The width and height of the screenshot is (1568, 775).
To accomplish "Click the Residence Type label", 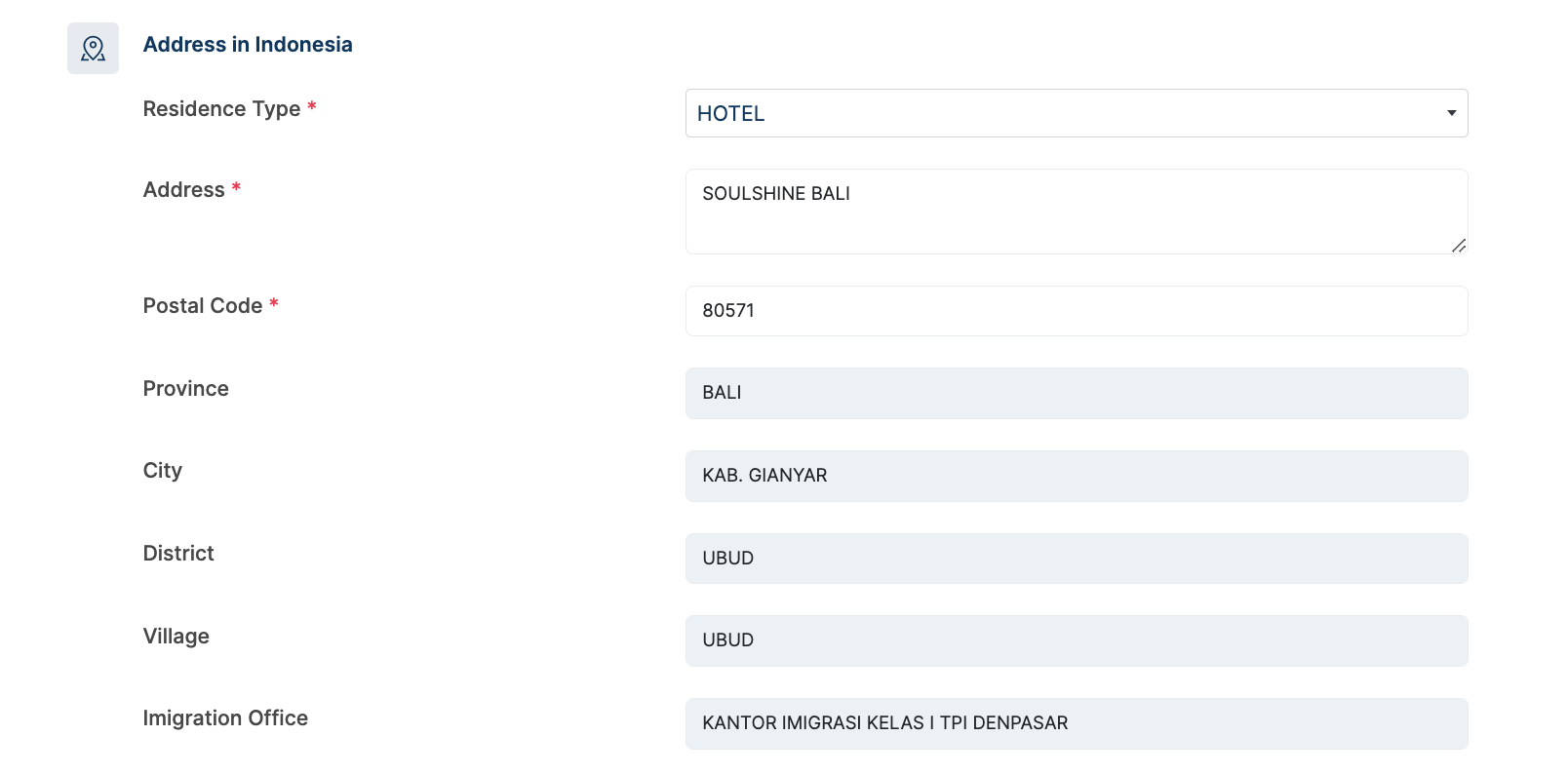I will point(221,109).
